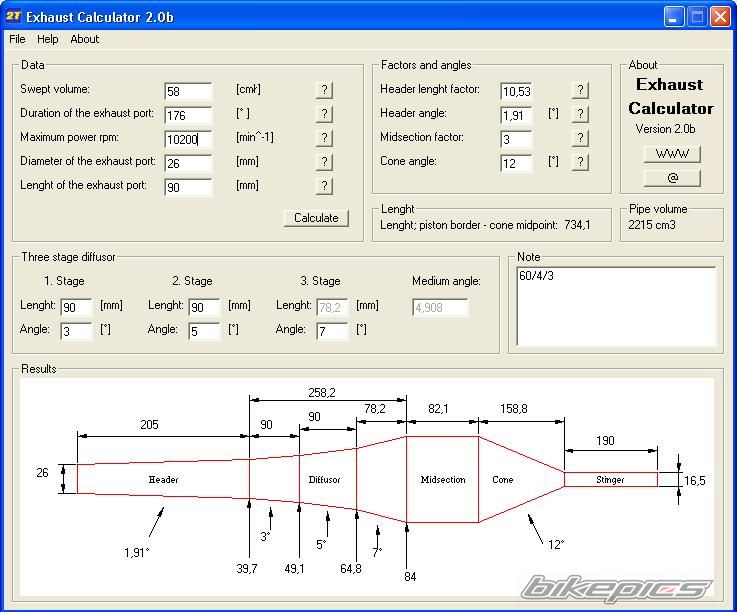Image resolution: width=737 pixels, height=612 pixels.
Task: Click the 734,1 lenght value
Action: point(577,225)
